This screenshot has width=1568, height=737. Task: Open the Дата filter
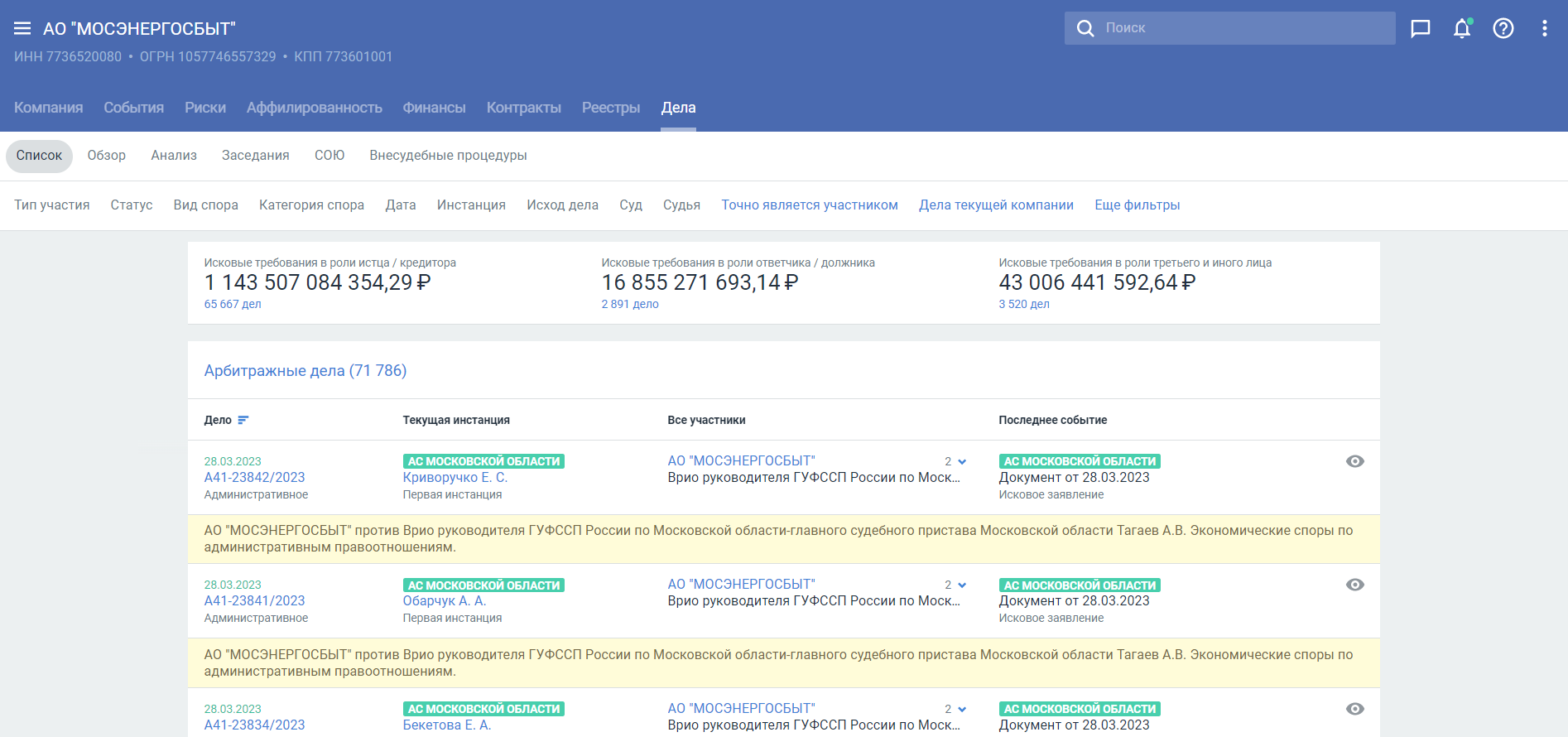[x=401, y=205]
